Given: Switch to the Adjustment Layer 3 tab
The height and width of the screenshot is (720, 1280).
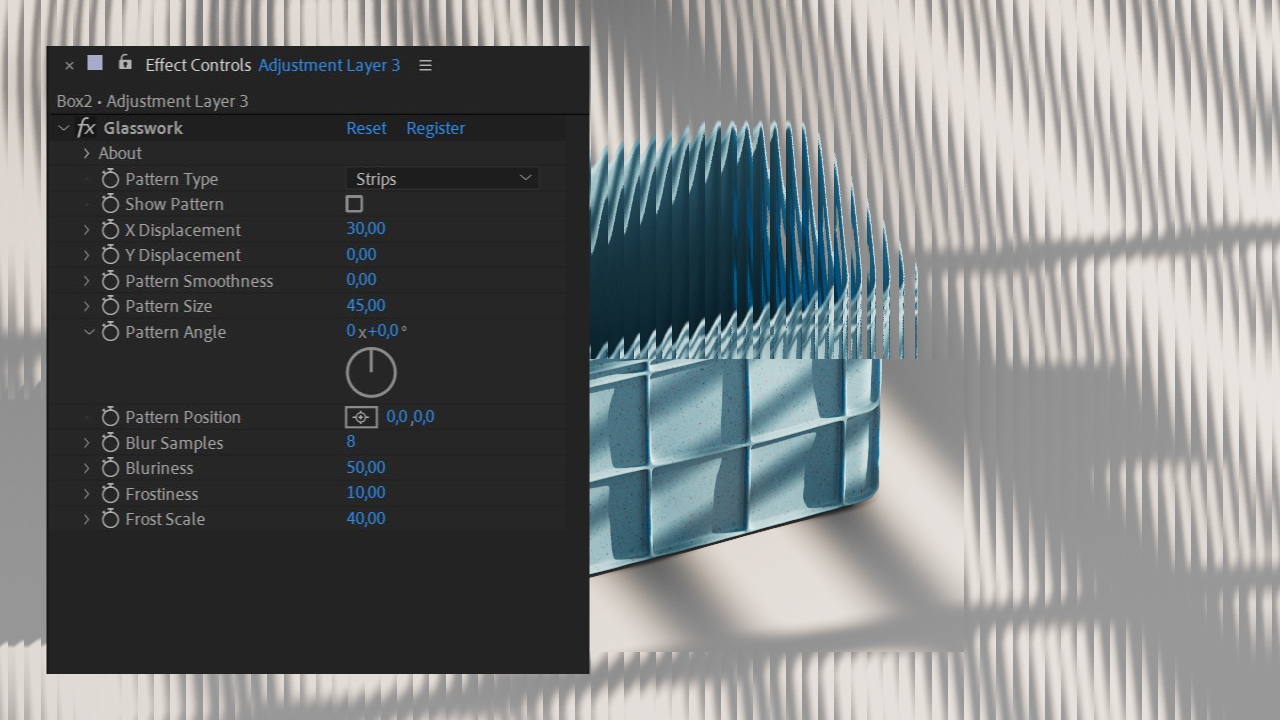Looking at the screenshot, I should [x=329, y=65].
